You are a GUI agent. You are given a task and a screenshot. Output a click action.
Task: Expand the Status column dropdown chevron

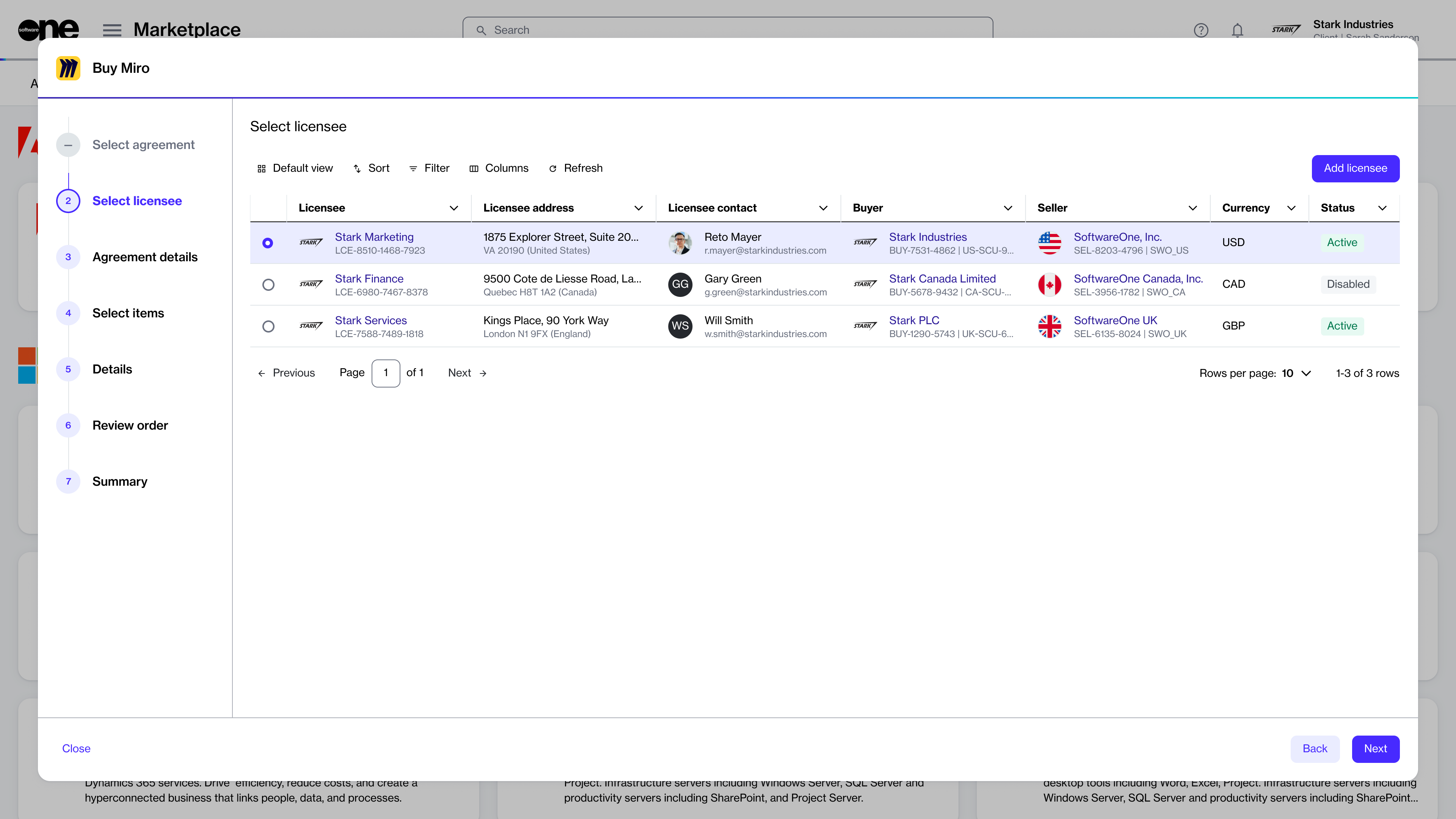click(x=1382, y=208)
